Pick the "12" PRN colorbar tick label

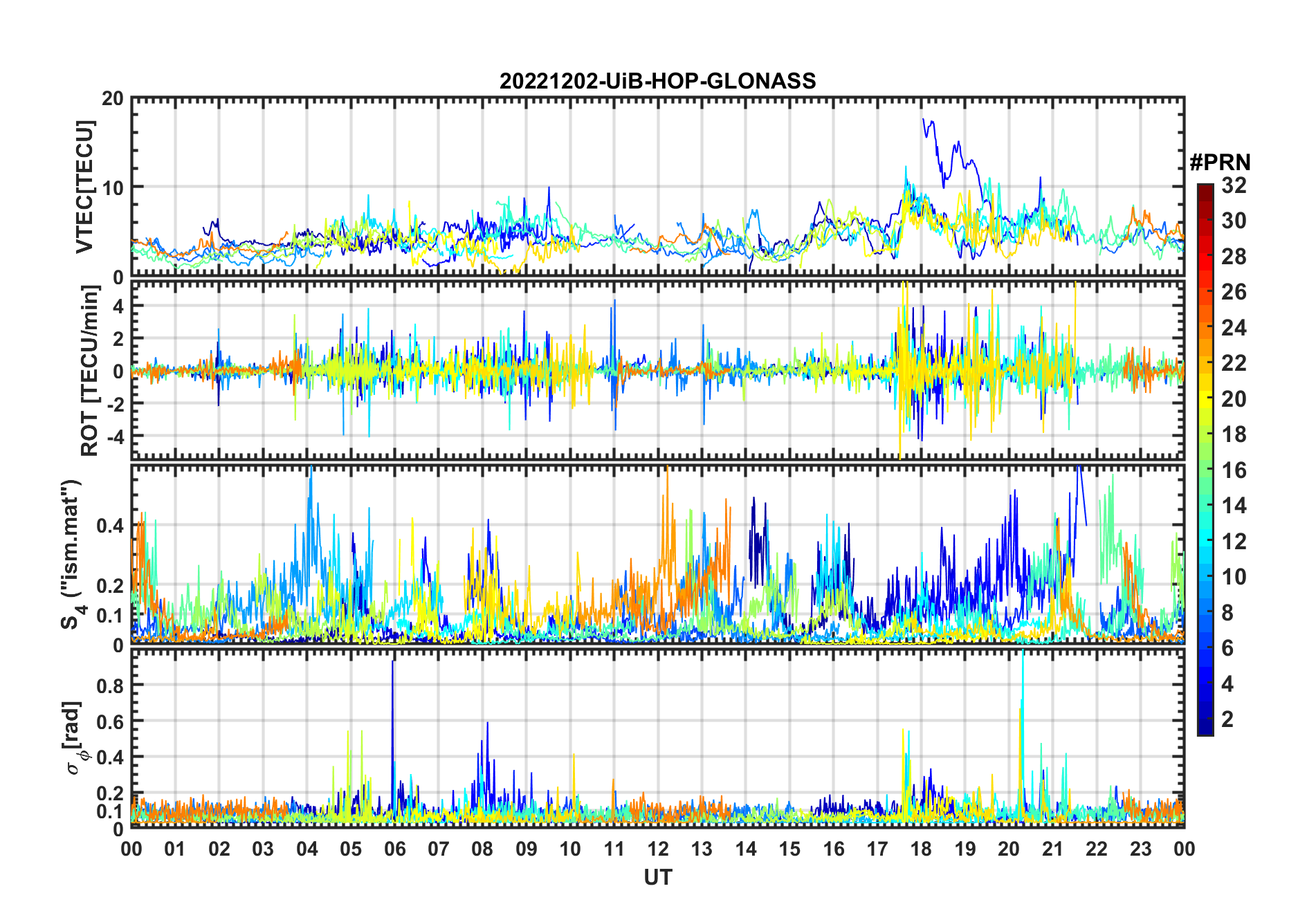click(1234, 542)
